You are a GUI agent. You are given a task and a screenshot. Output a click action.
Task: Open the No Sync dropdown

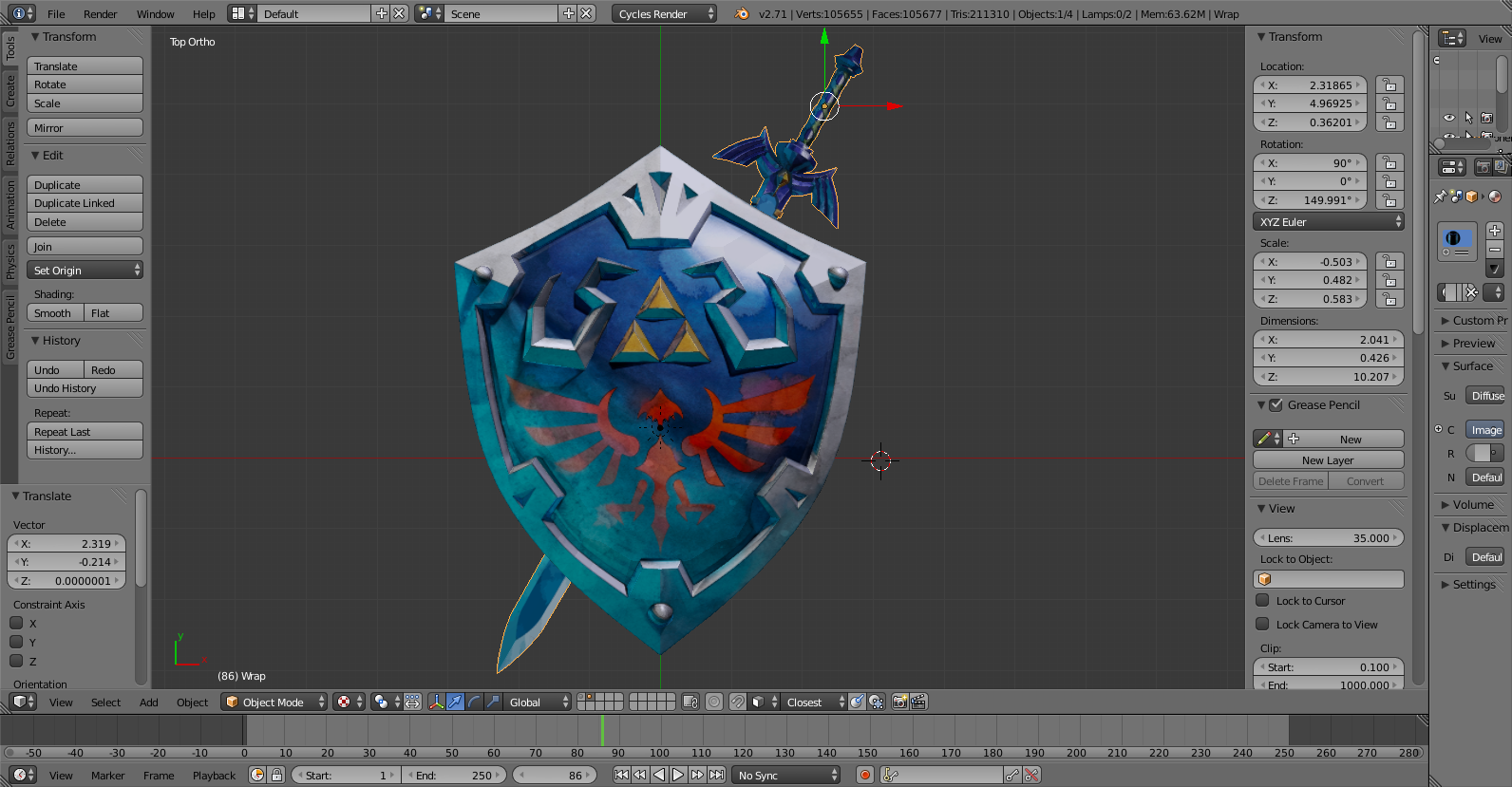(x=787, y=776)
